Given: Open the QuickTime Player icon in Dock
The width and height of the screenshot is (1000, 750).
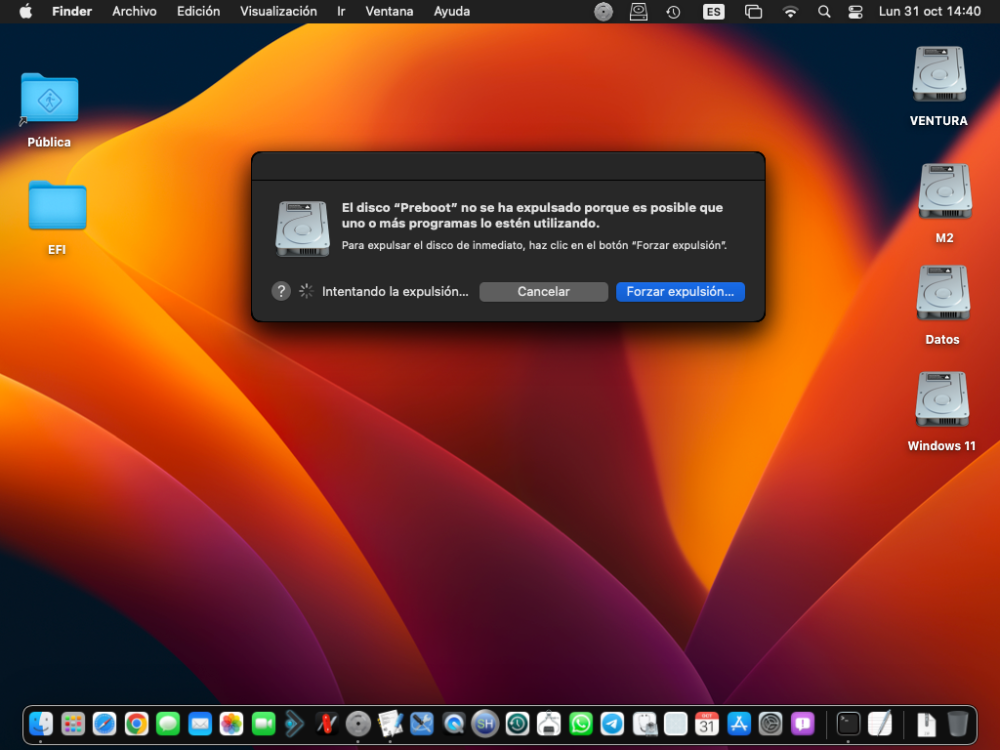Looking at the screenshot, I should [453, 724].
